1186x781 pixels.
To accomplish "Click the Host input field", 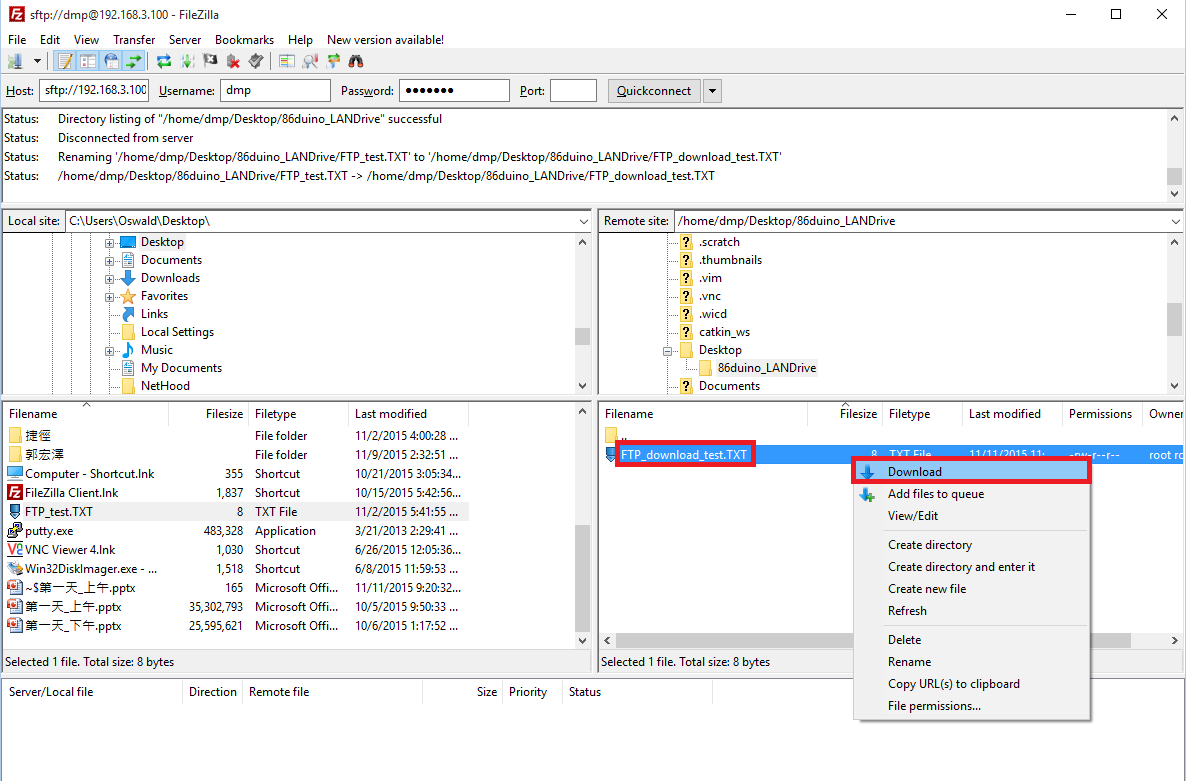I will click(x=95, y=91).
